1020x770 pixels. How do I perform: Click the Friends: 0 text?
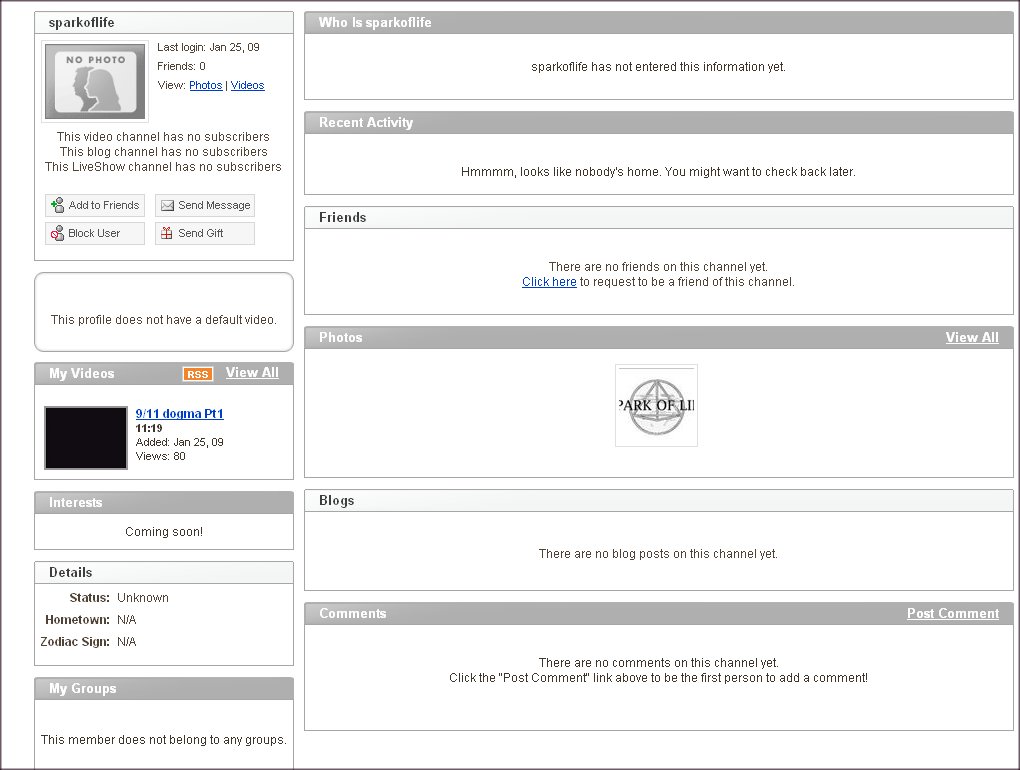pyautogui.click(x=181, y=66)
